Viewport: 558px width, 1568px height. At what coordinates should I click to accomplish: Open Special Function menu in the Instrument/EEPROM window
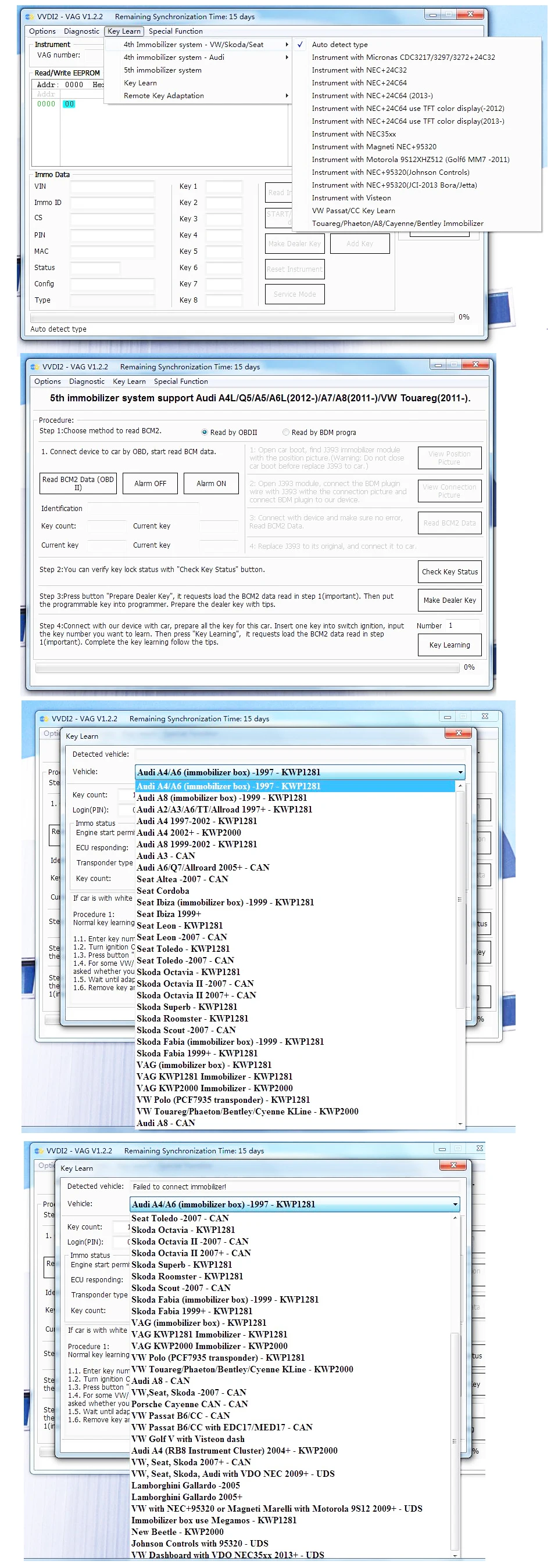click(176, 31)
